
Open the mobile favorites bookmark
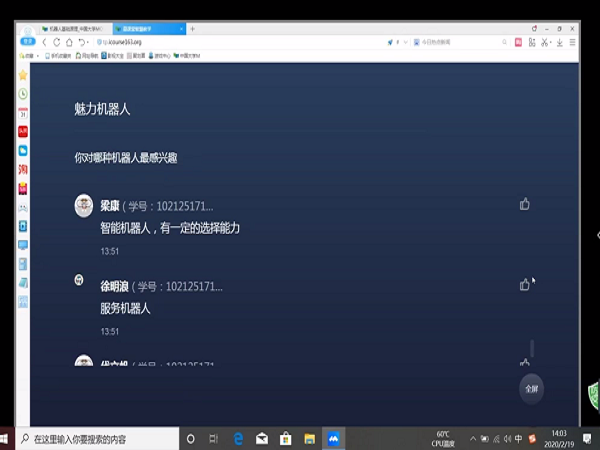click(x=58, y=56)
